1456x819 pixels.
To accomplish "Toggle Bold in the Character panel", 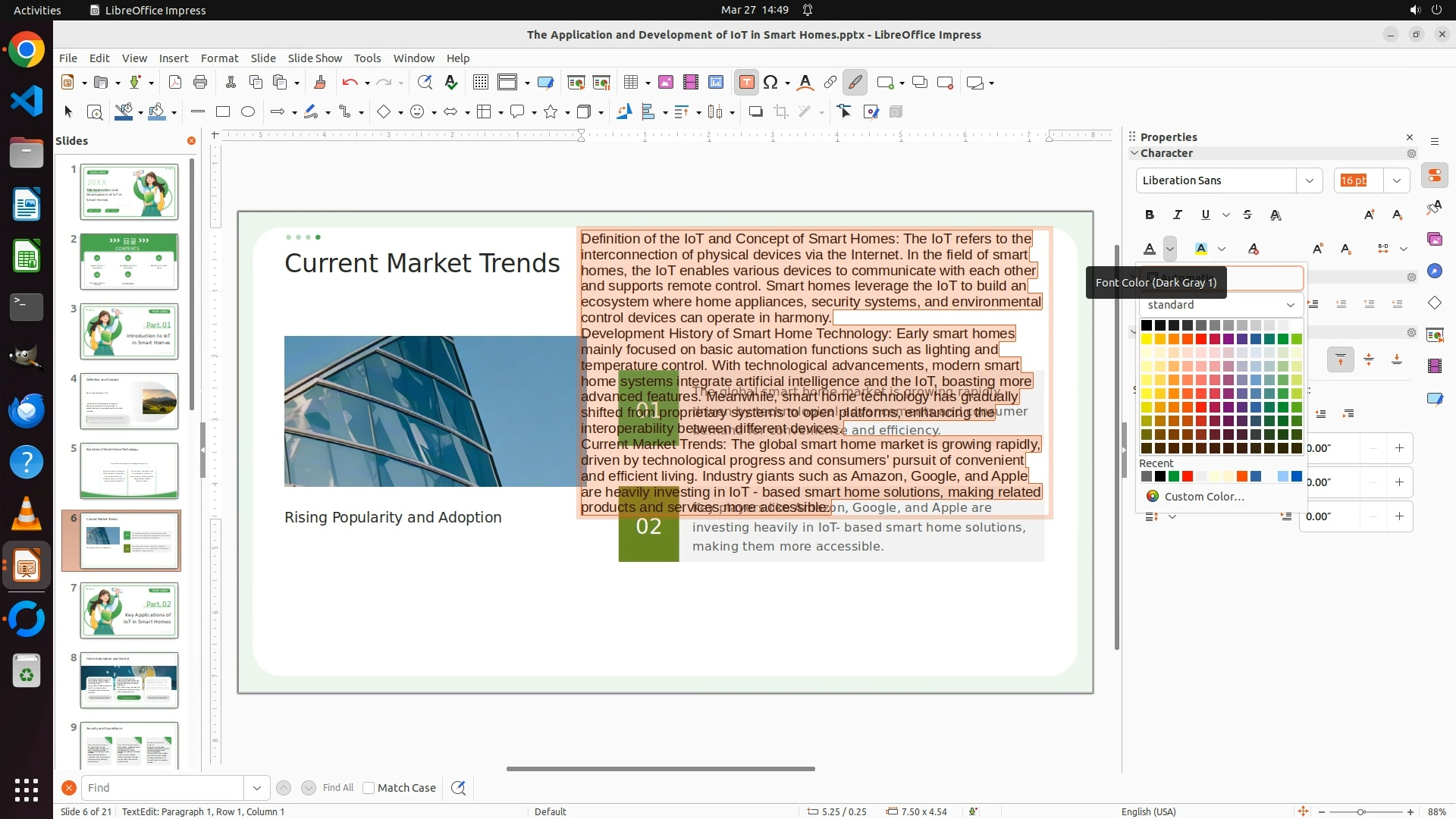I will (1150, 215).
